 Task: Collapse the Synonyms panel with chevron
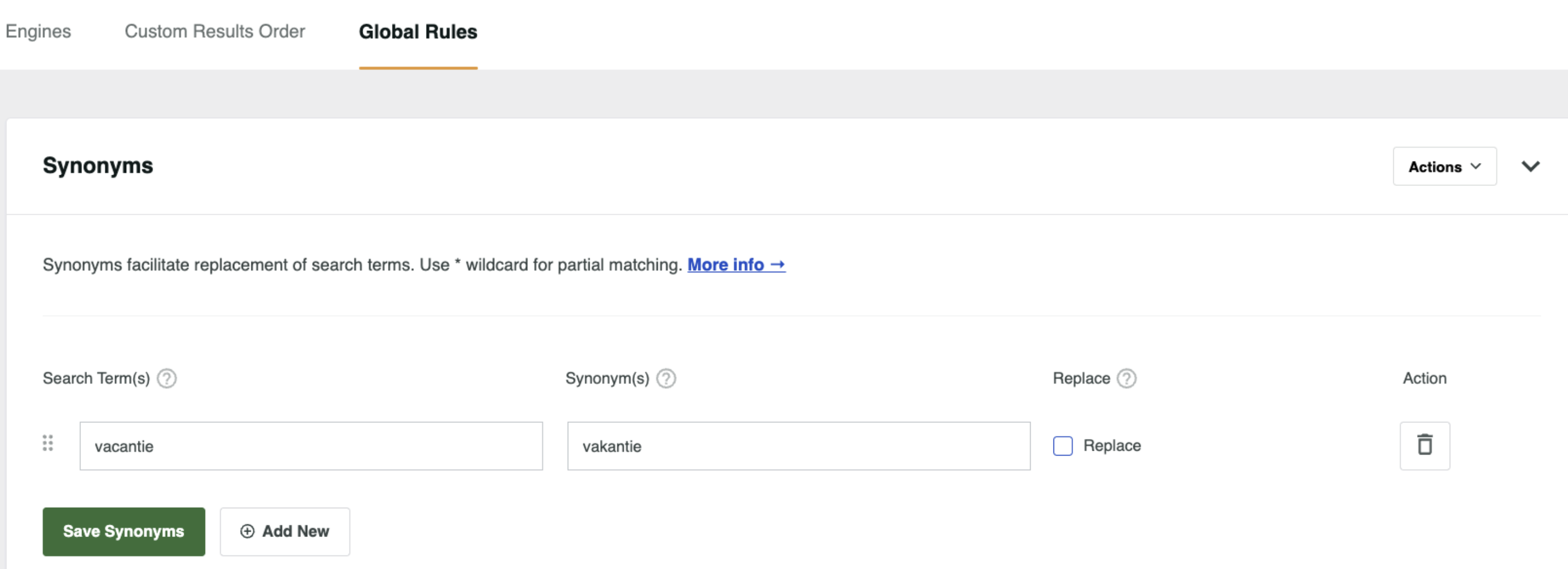click(x=1531, y=166)
